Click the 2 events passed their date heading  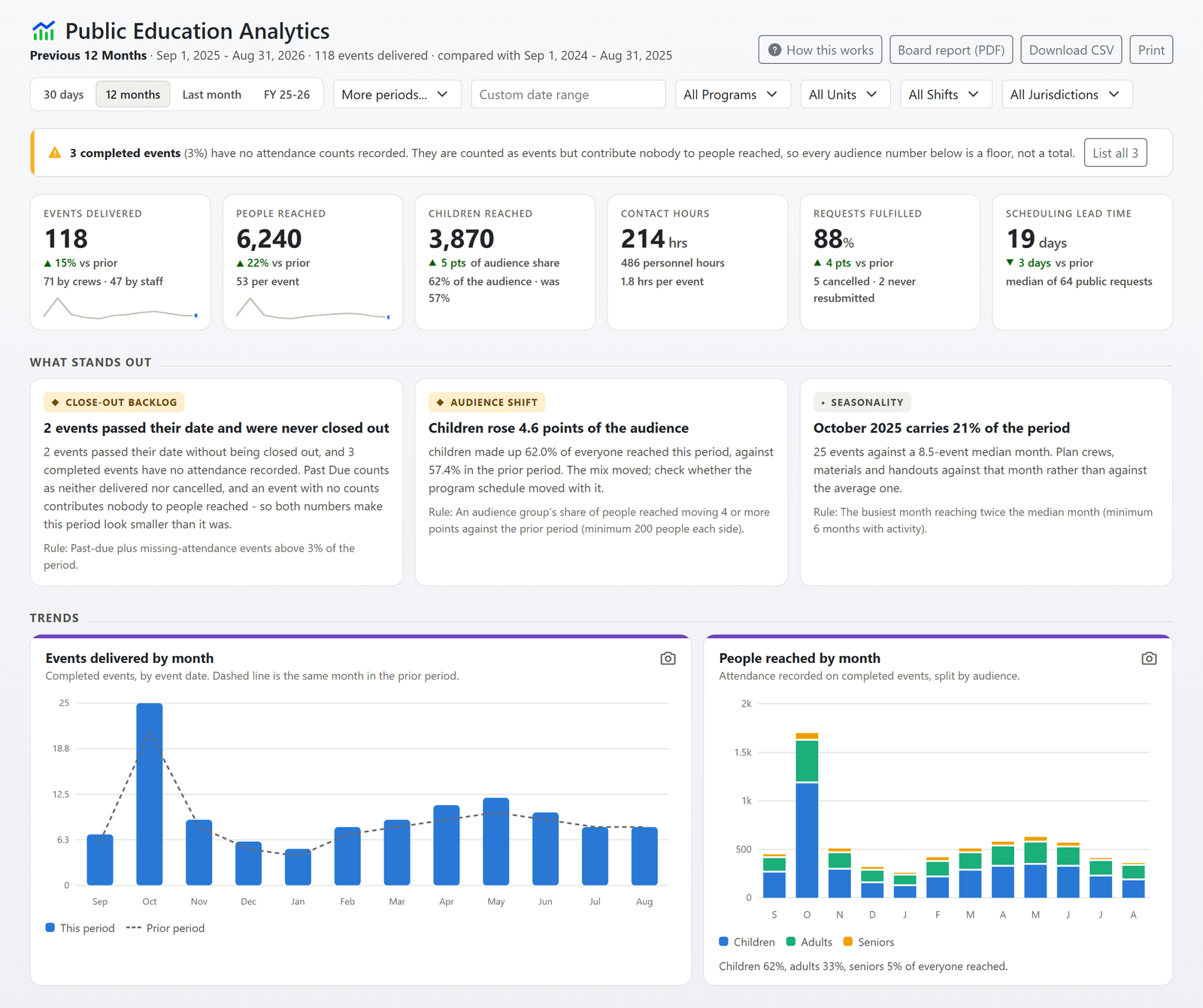coord(217,428)
